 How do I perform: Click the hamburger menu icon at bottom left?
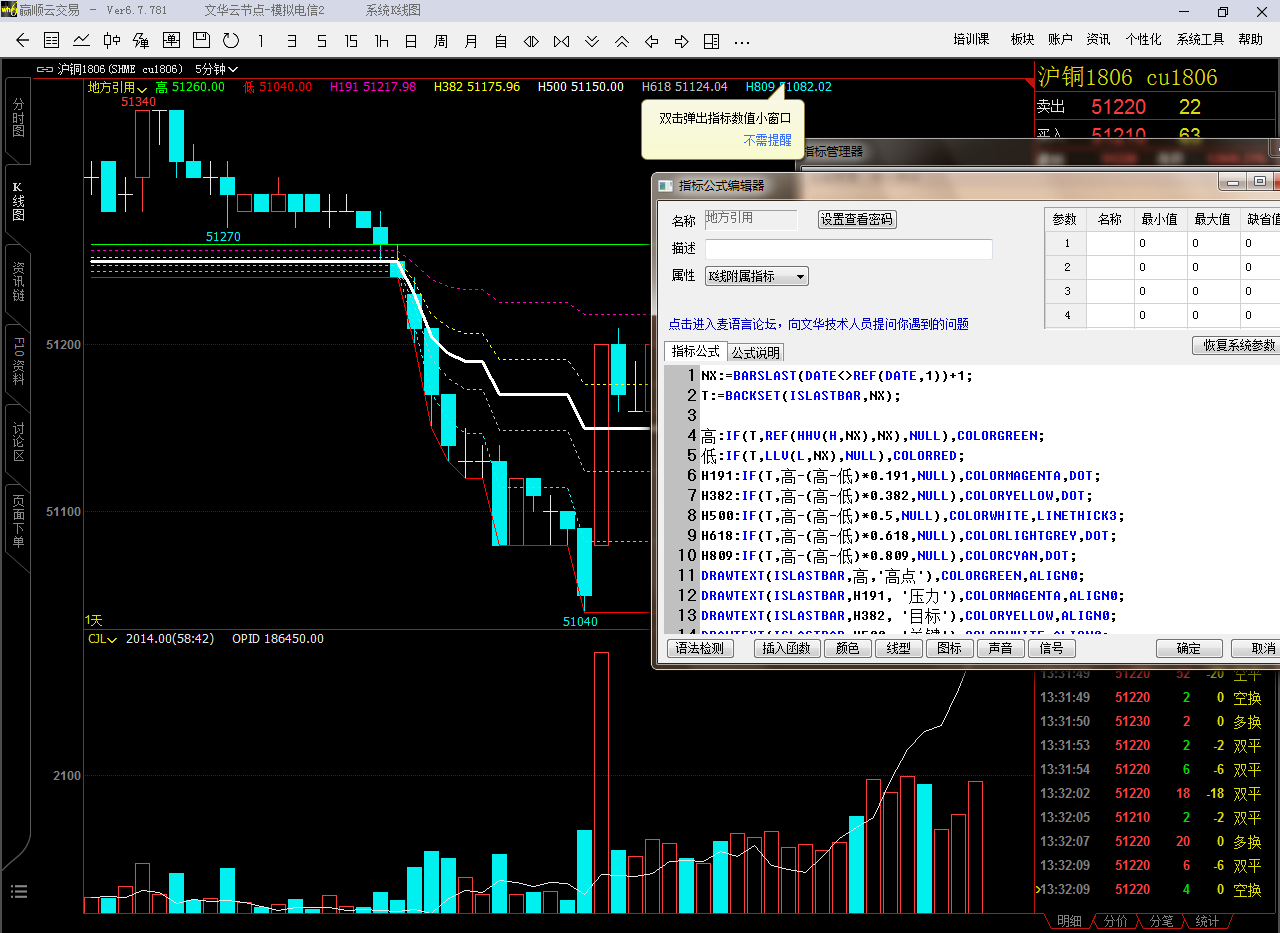coord(18,891)
